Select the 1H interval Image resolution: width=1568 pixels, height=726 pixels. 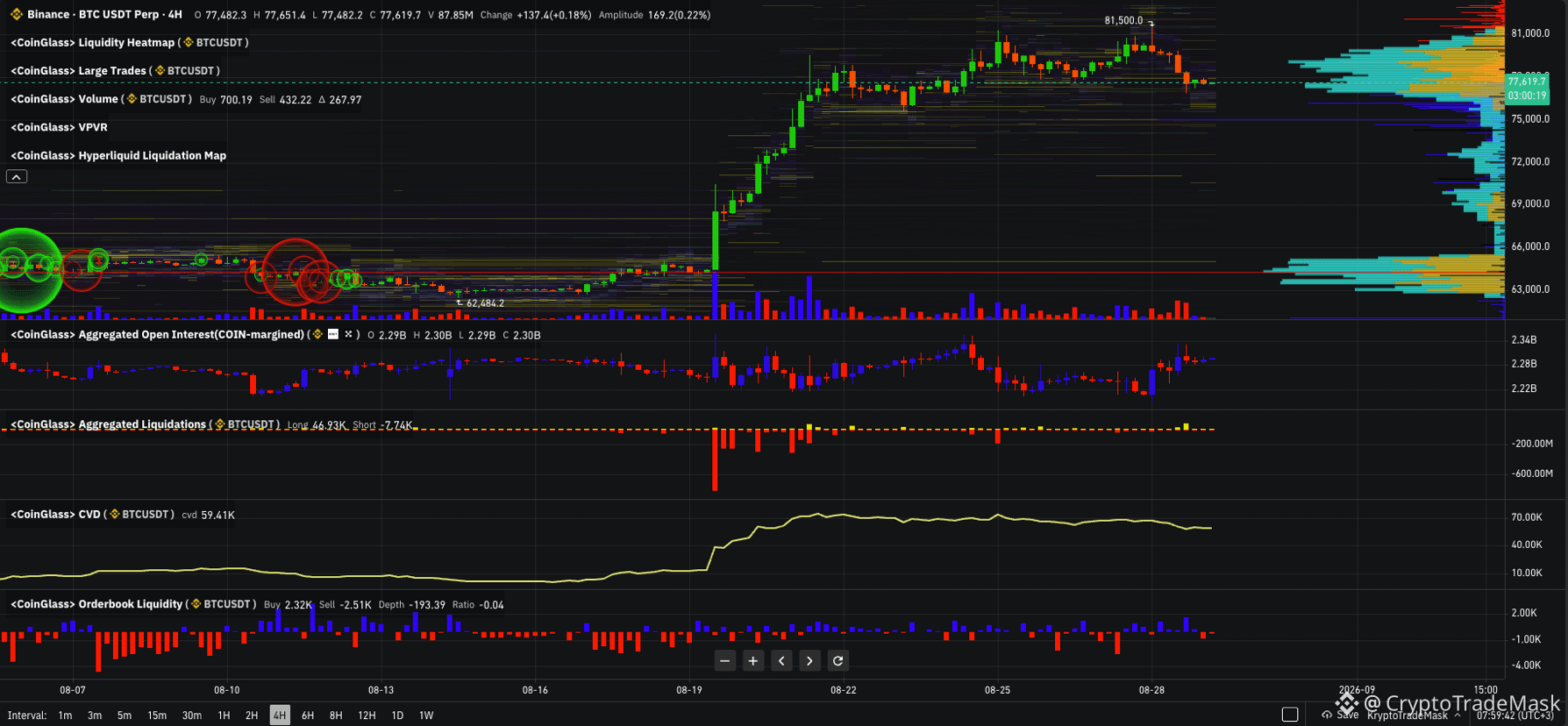coord(224,715)
